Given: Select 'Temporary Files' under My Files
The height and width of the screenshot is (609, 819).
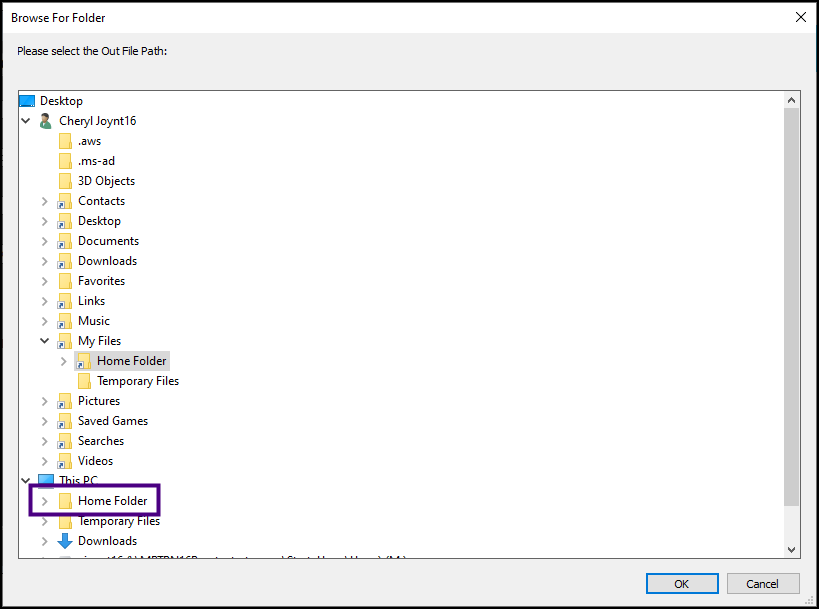Looking at the screenshot, I should pyautogui.click(x=138, y=381).
